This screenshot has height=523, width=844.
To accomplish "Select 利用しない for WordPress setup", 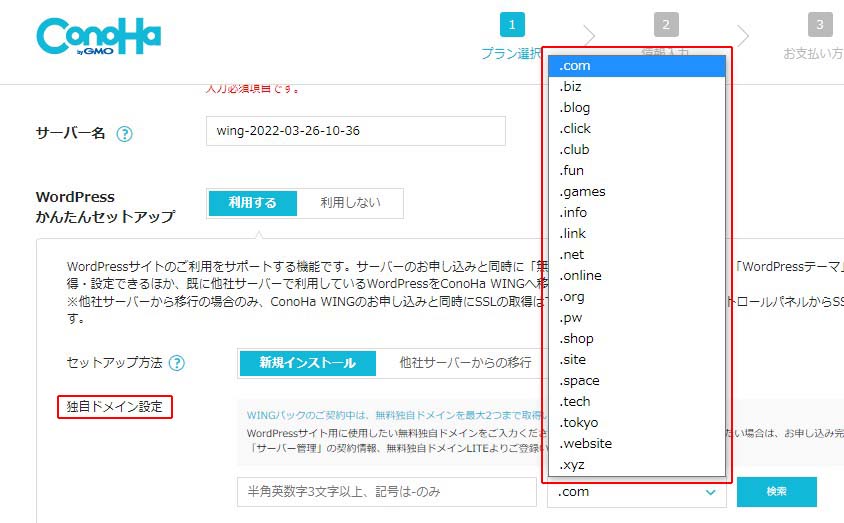I will click(350, 203).
